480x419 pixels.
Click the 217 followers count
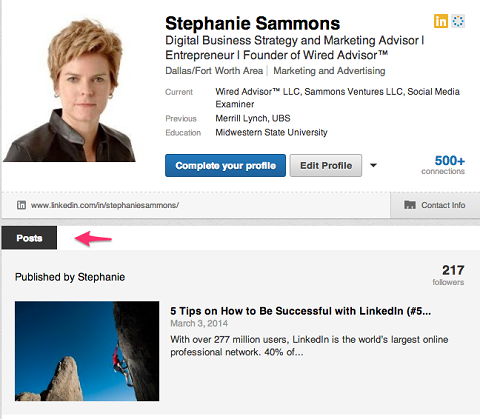449,275
